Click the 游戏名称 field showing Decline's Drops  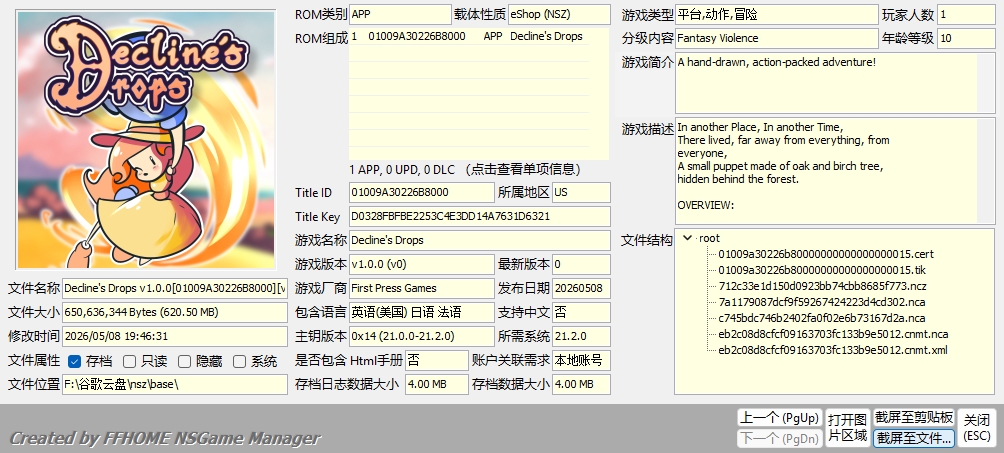[480, 240]
